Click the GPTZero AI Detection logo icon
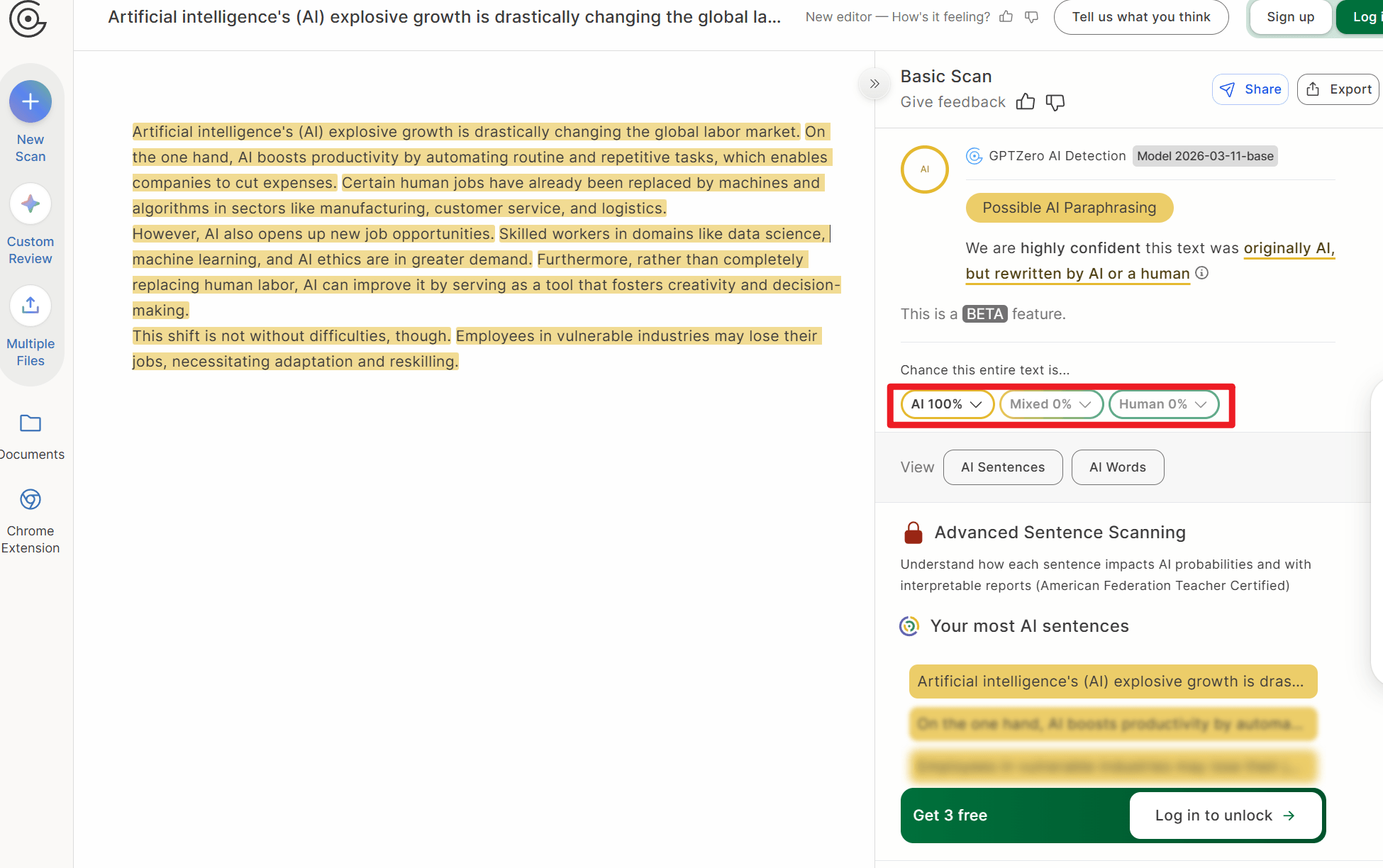The image size is (1383, 868). 974,156
